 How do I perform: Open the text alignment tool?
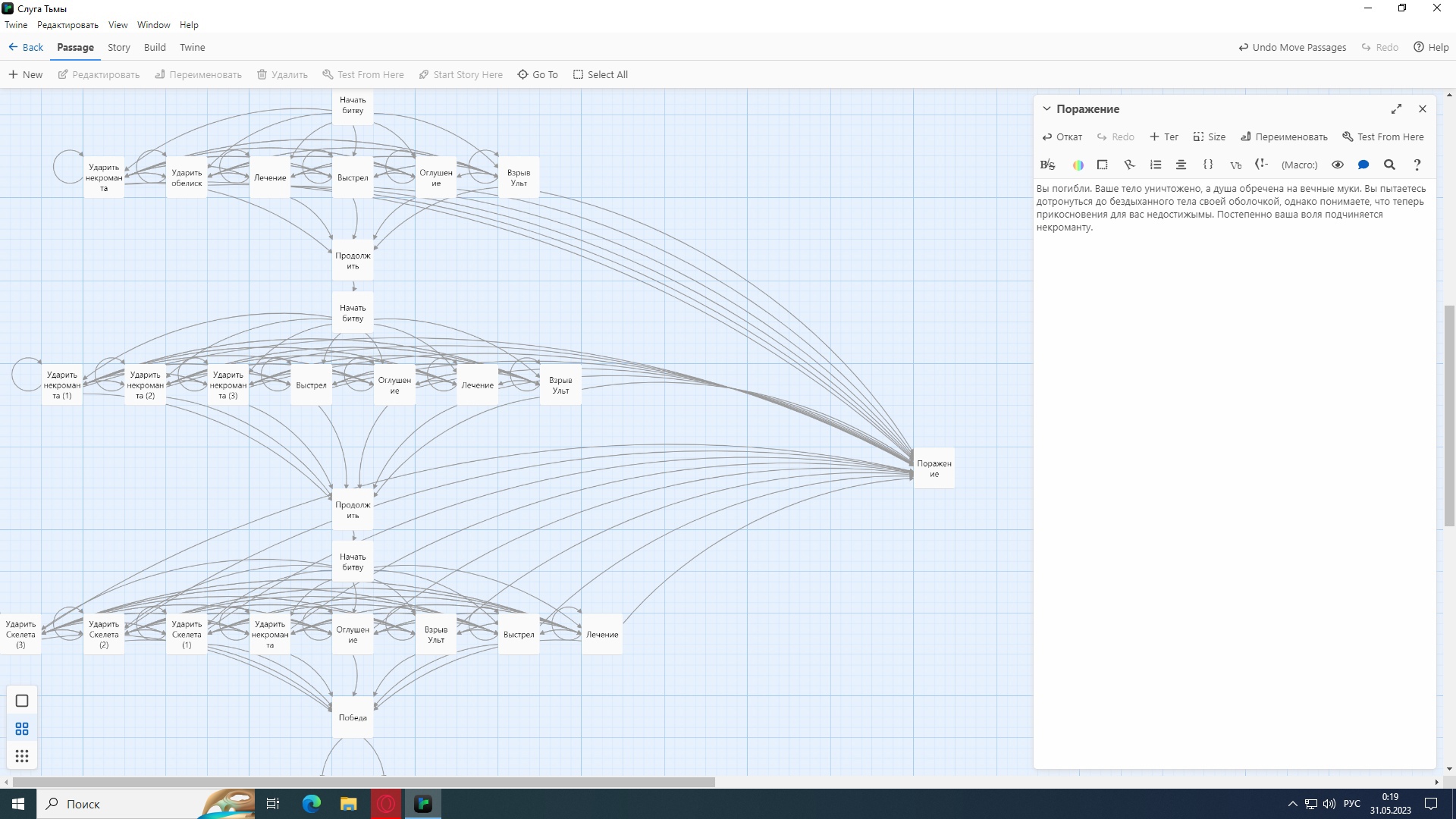(x=1181, y=165)
